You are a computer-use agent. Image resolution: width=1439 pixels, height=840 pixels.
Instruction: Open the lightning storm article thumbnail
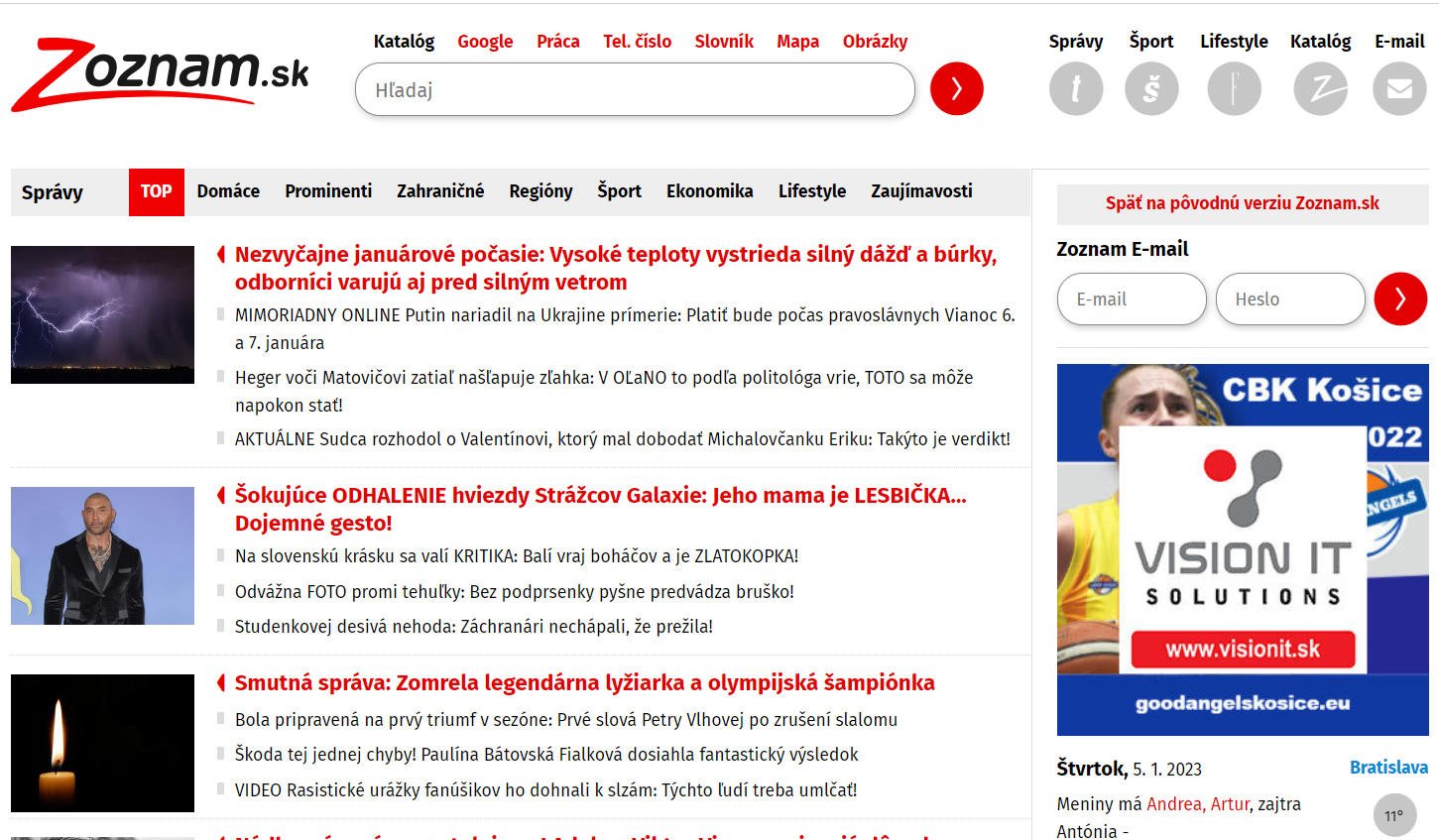click(x=102, y=314)
